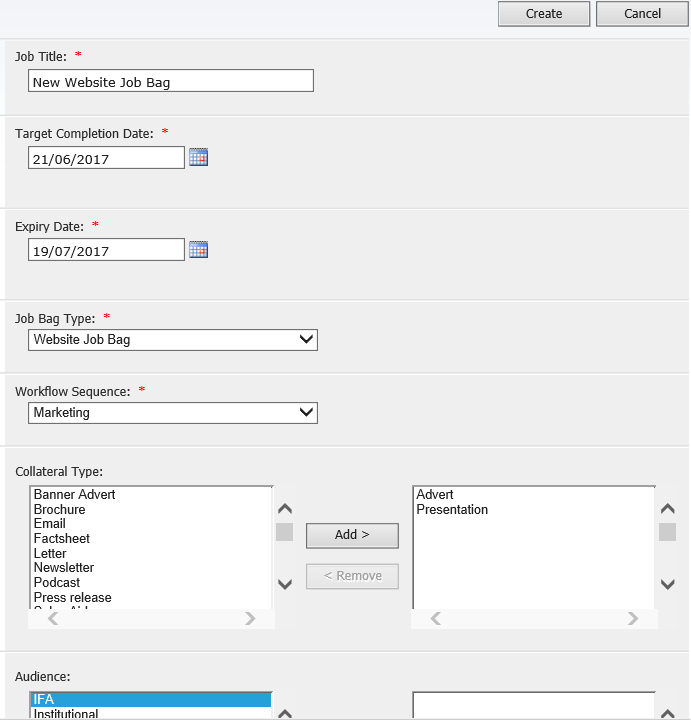Open the Job Bag Type dropdown
Viewport: 691px width, 720px height.
point(173,340)
